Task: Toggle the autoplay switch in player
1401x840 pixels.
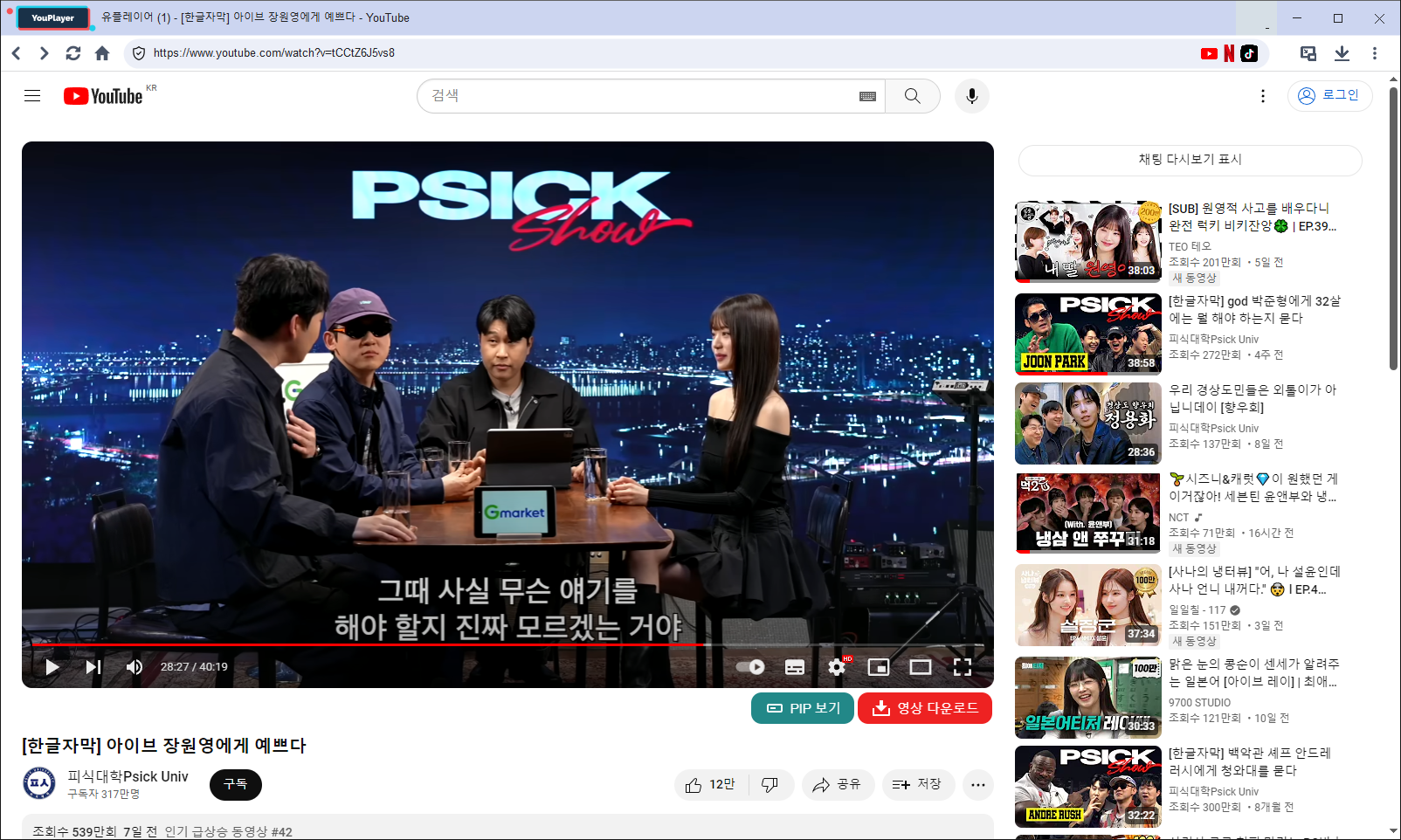Action: tap(750, 667)
